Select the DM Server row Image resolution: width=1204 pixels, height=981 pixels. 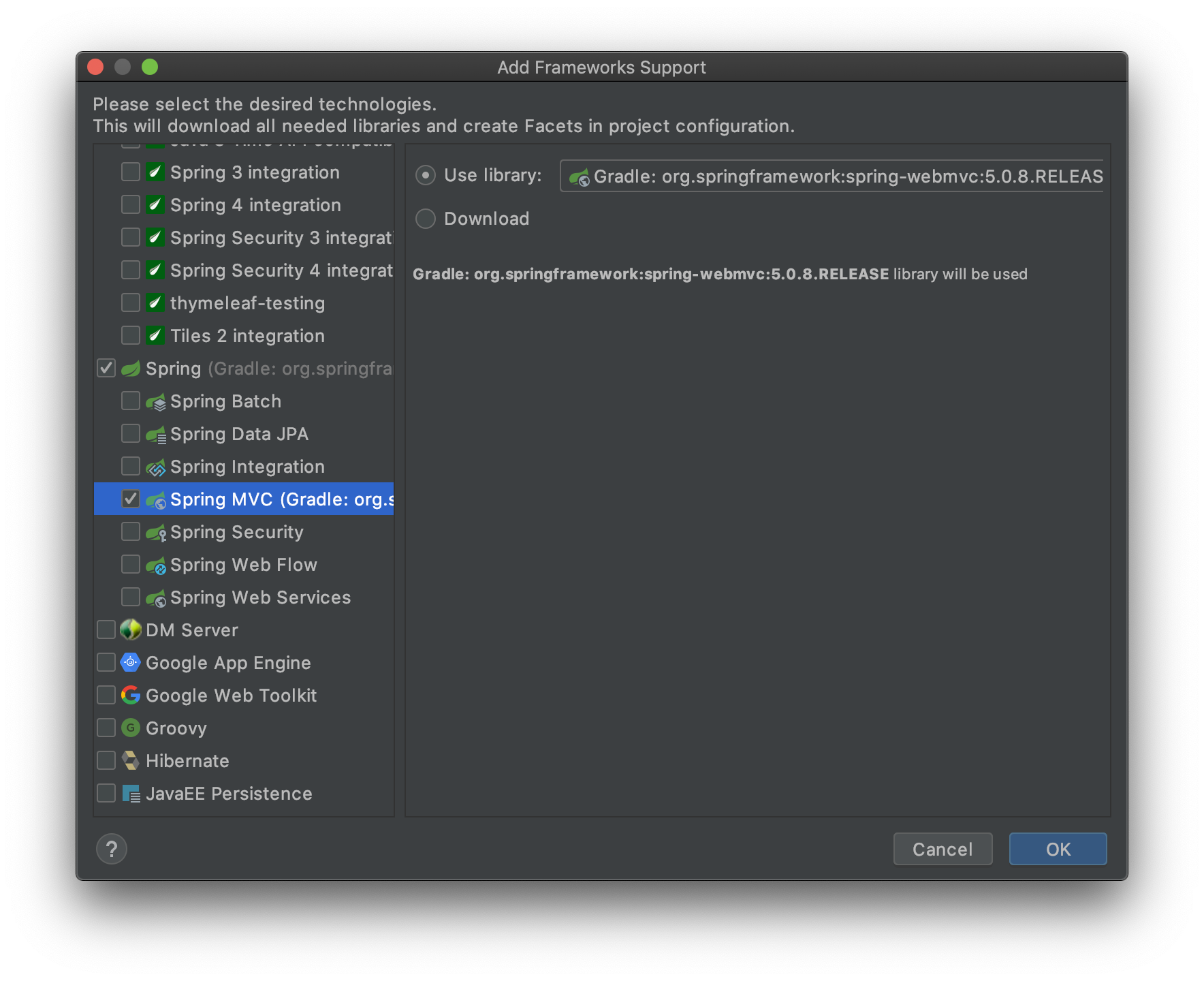(244, 630)
